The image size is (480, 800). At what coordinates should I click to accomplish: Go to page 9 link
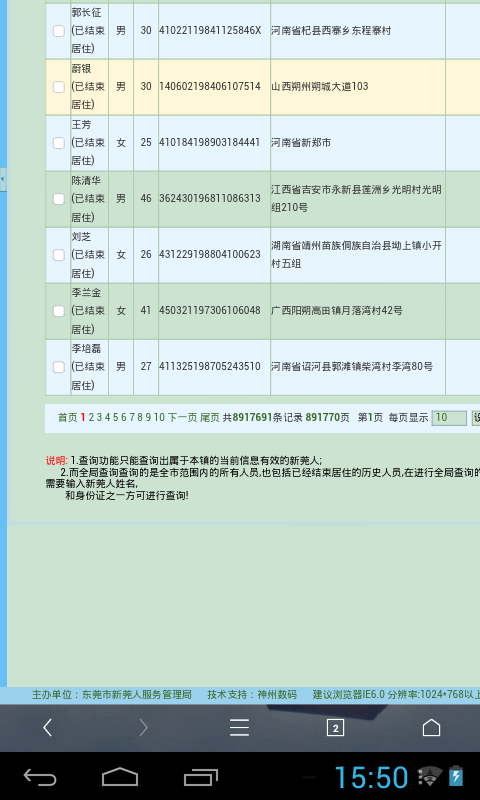148,418
